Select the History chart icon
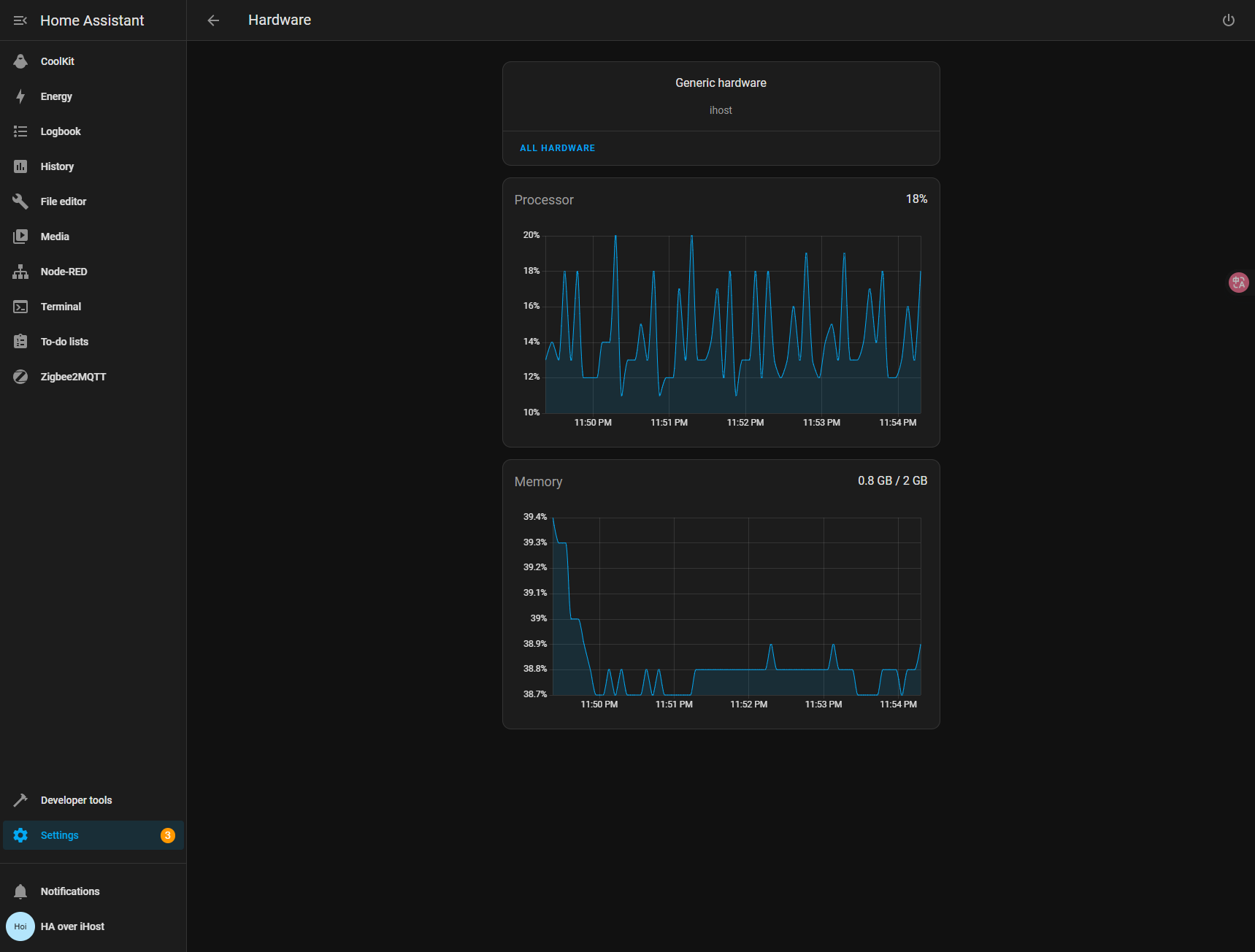This screenshot has width=1255, height=952. pyautogui.click(x=20, y=166)
